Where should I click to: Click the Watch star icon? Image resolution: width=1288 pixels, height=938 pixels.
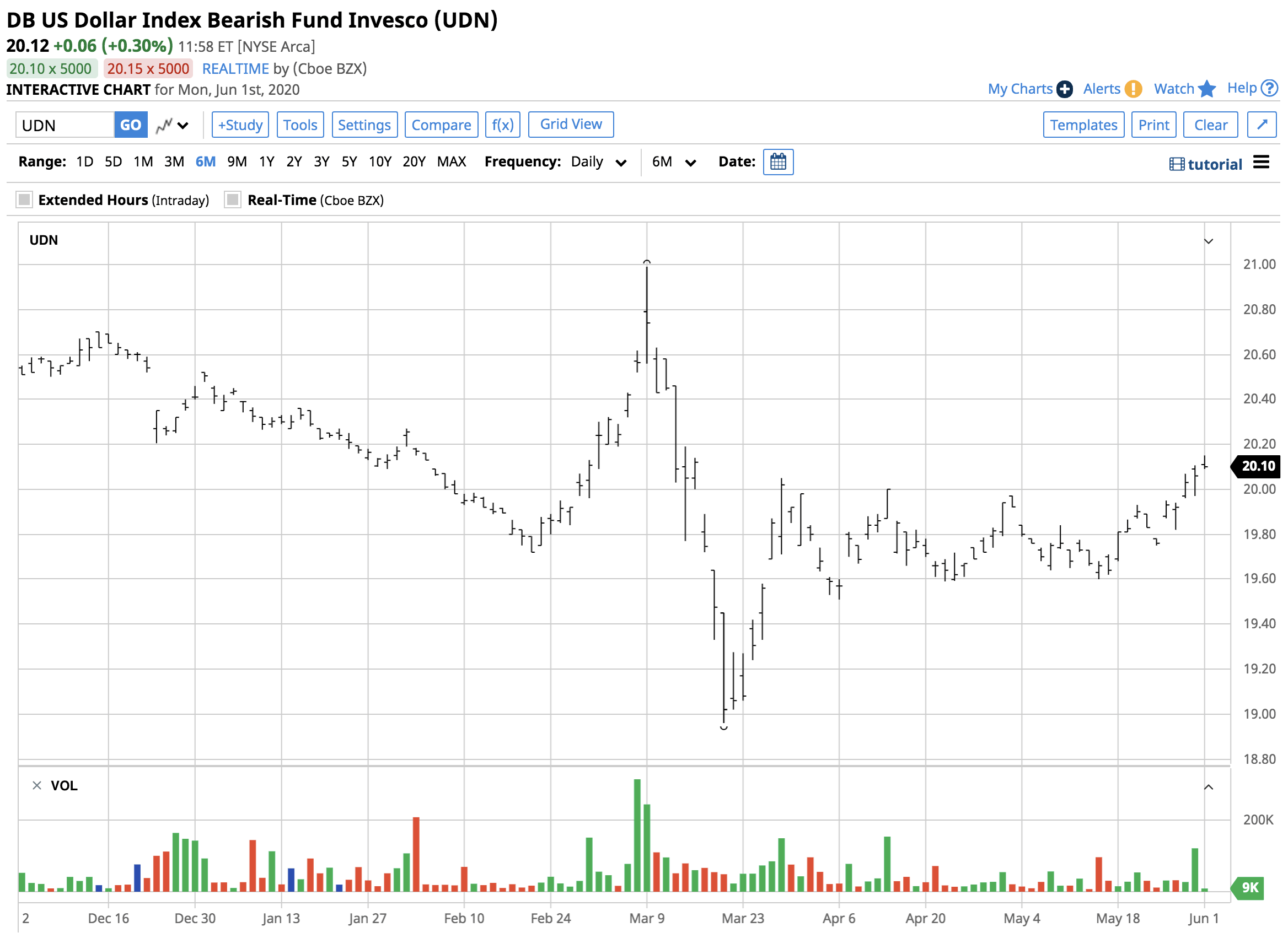(x=1207, y=89)
